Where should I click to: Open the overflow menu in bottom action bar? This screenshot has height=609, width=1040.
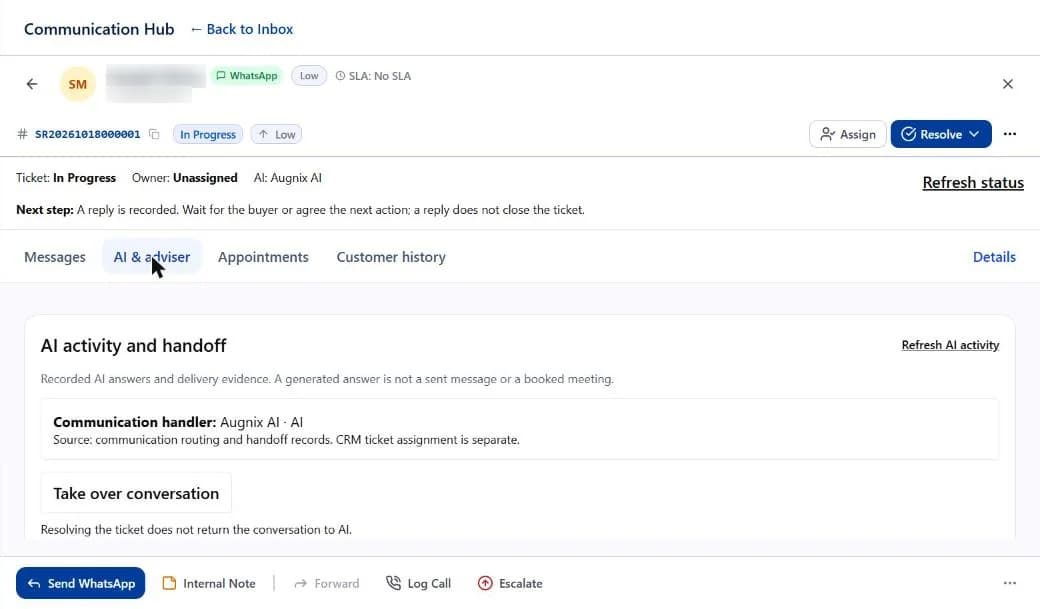click(1009, 583)
